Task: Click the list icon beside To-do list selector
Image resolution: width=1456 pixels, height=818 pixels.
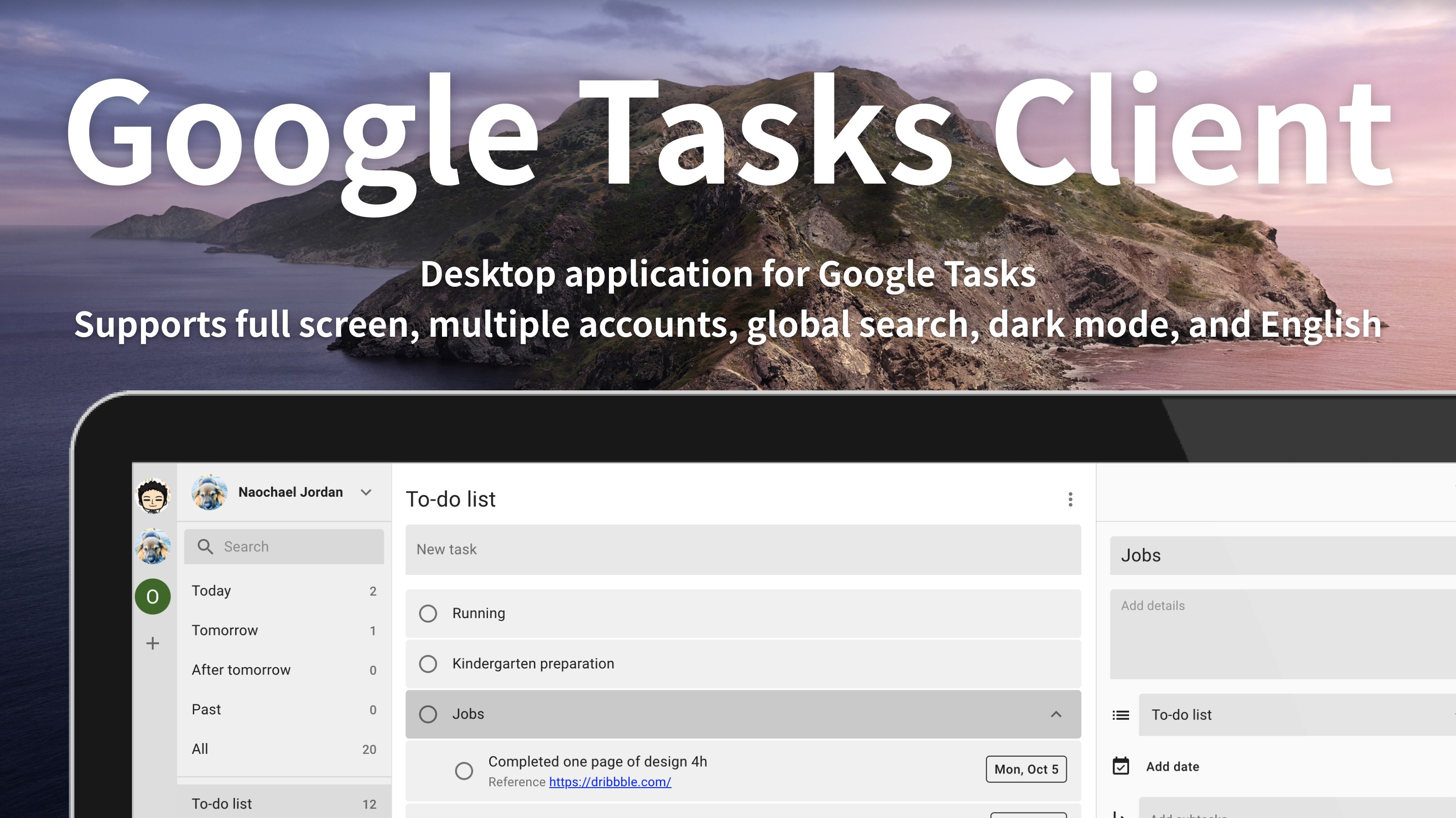Action: click(x=1121, y=715)
